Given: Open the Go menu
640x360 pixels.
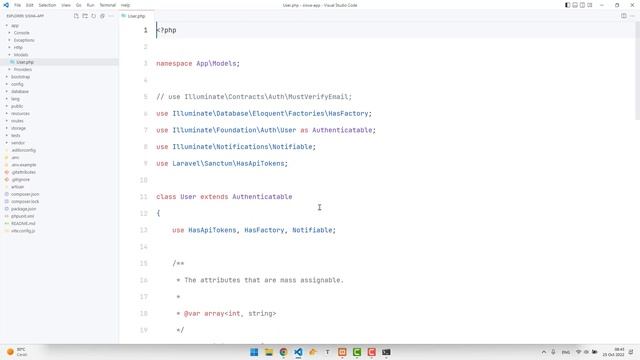Looking at the screenshot, I should tap(78, 5).
